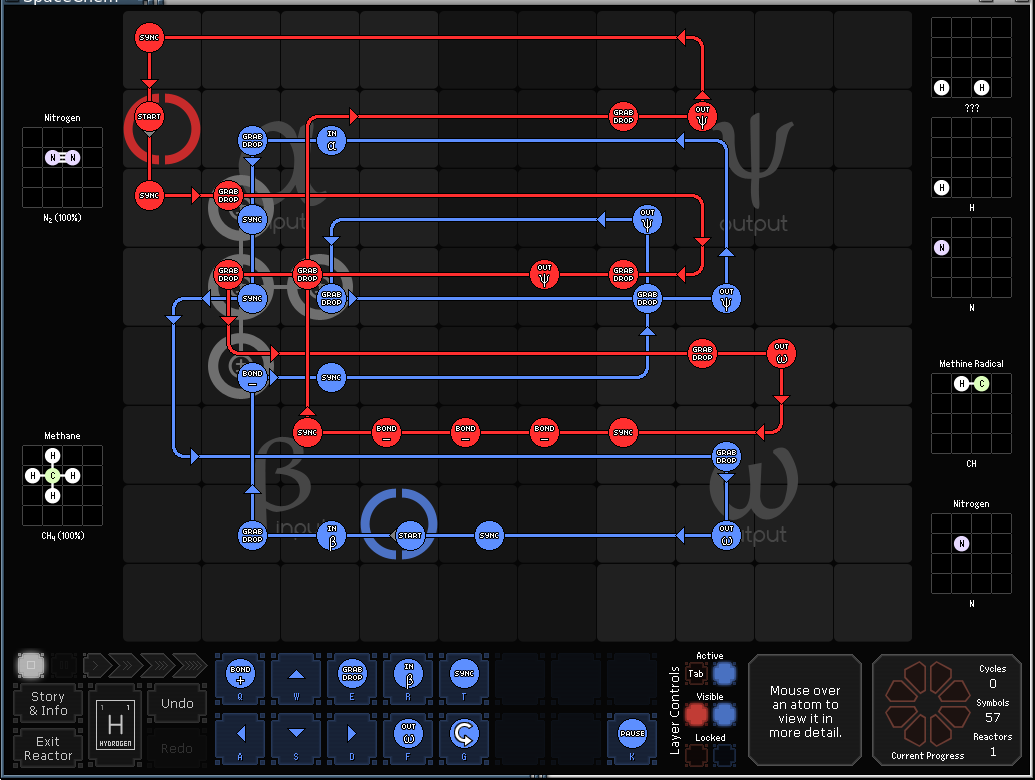Click the greyed-out Redo button
This screenshot has height=780, width=1035.
pyautogui.click(x=176, y=748)
